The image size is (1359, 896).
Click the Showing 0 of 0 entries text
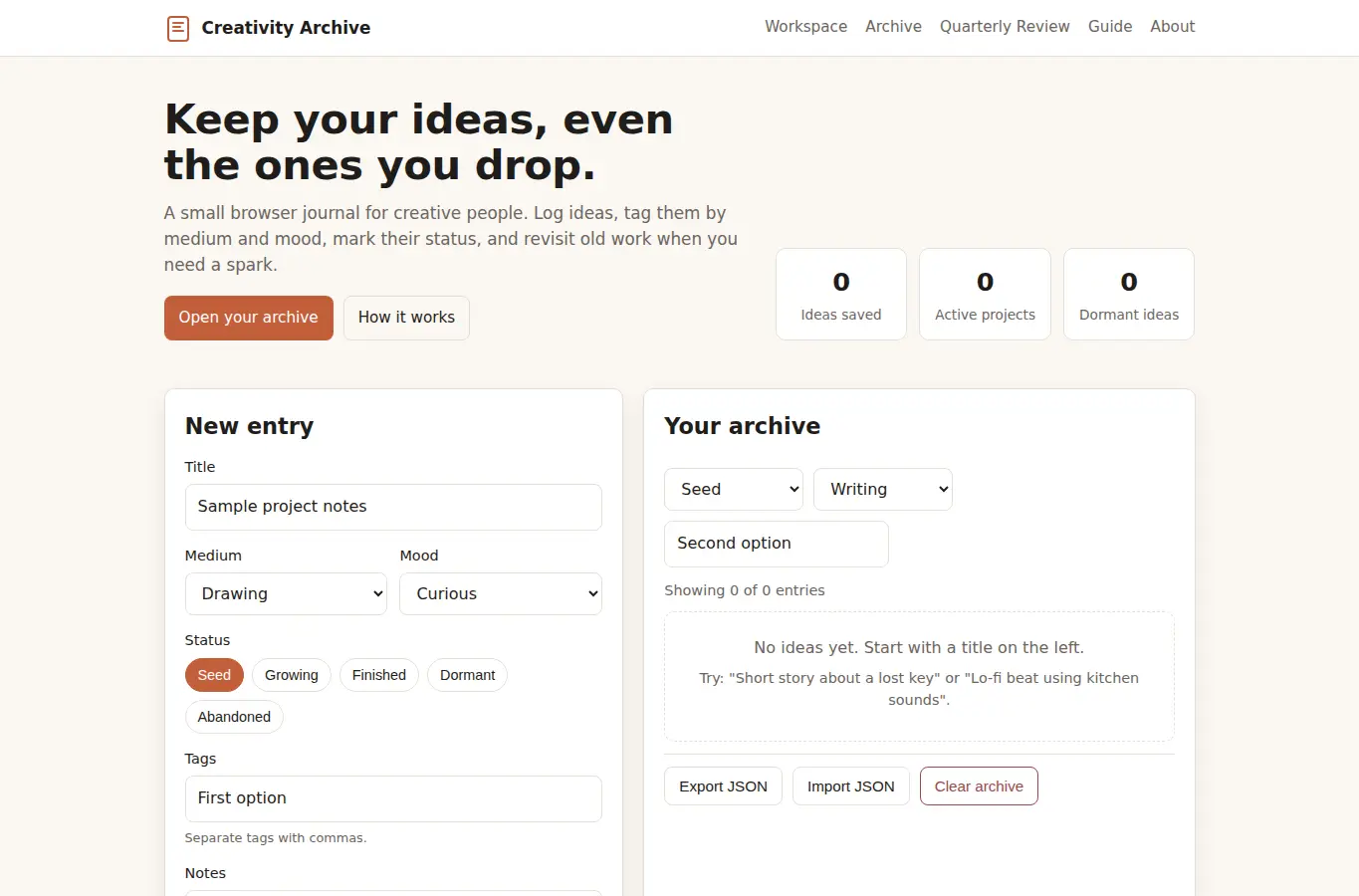tap(745, 590)
